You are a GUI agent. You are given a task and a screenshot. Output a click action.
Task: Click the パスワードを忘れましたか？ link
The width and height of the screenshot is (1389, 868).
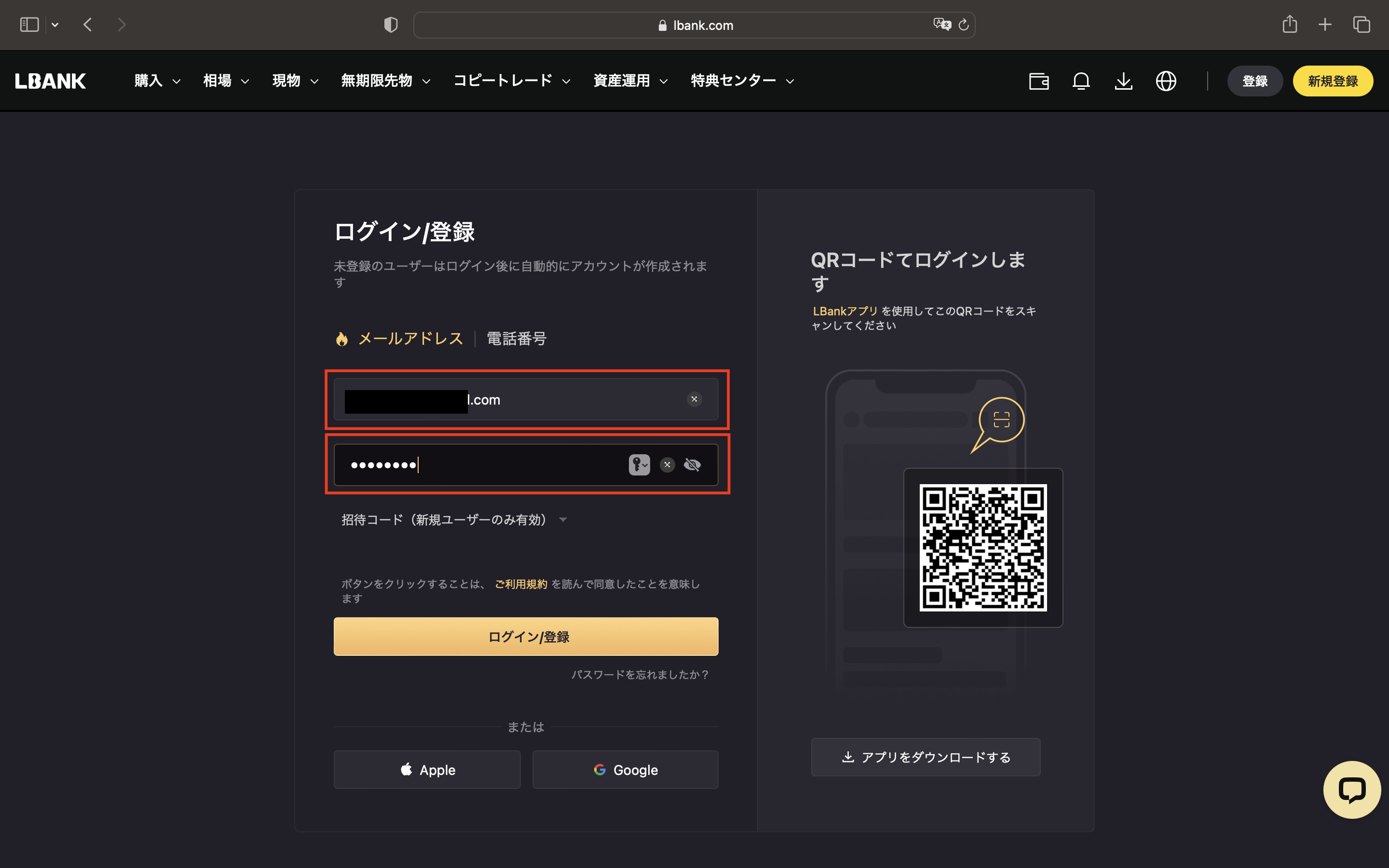(x=640, y=675)
